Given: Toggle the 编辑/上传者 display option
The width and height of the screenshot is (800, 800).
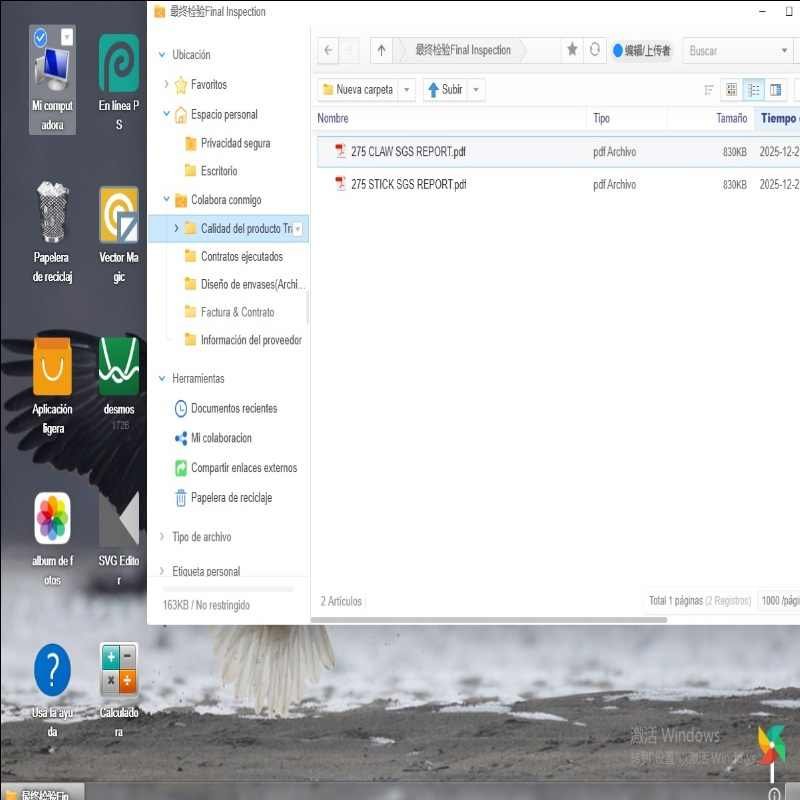Looking at the screenshot, I should (x=641, y=49).
